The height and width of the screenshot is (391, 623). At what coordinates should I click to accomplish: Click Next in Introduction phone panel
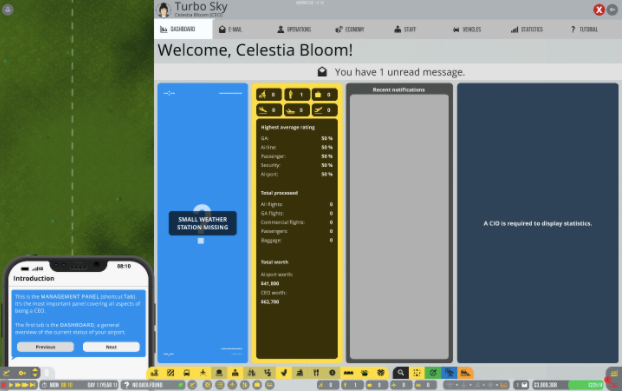[111, 347]
